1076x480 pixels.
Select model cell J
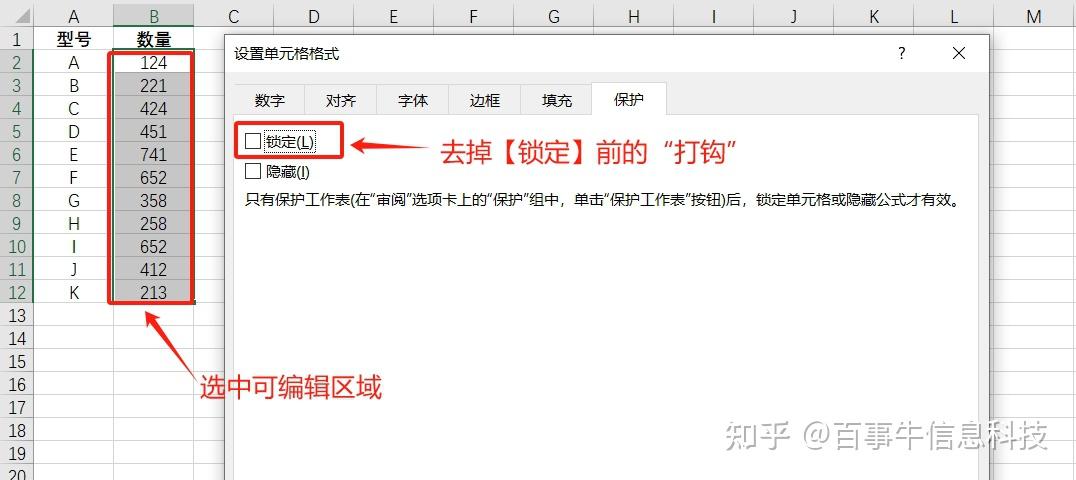pyautogui.click(x=73, y=270)
